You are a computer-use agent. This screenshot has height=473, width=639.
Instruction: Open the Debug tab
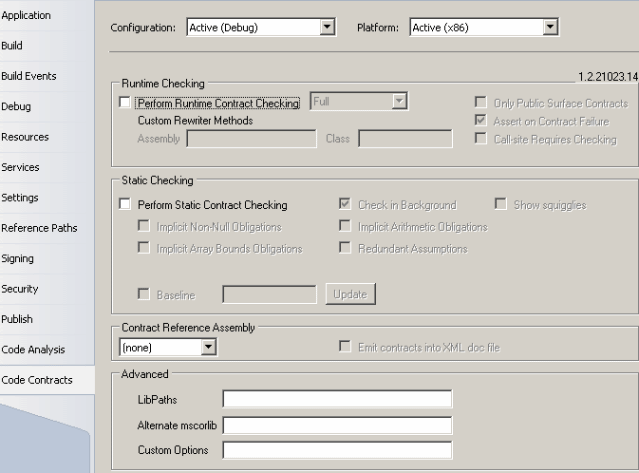[16, 106]
